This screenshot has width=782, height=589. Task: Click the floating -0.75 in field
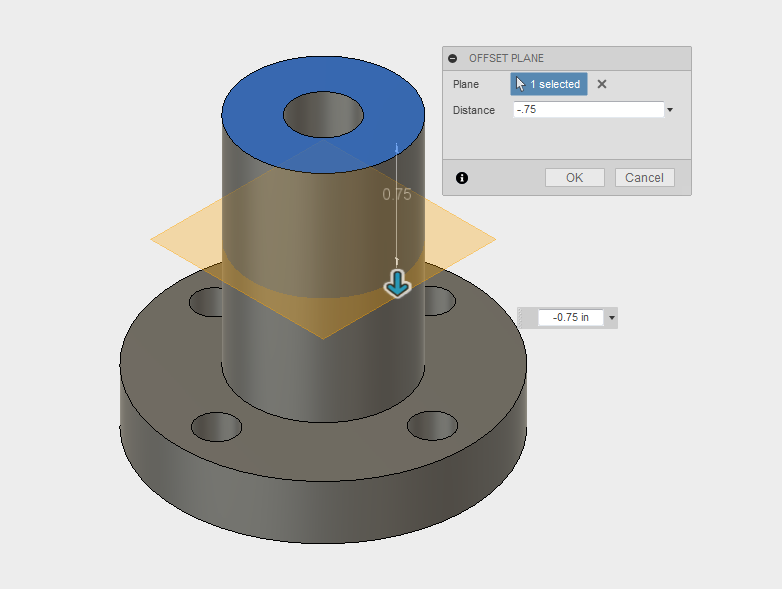(571, 317)
